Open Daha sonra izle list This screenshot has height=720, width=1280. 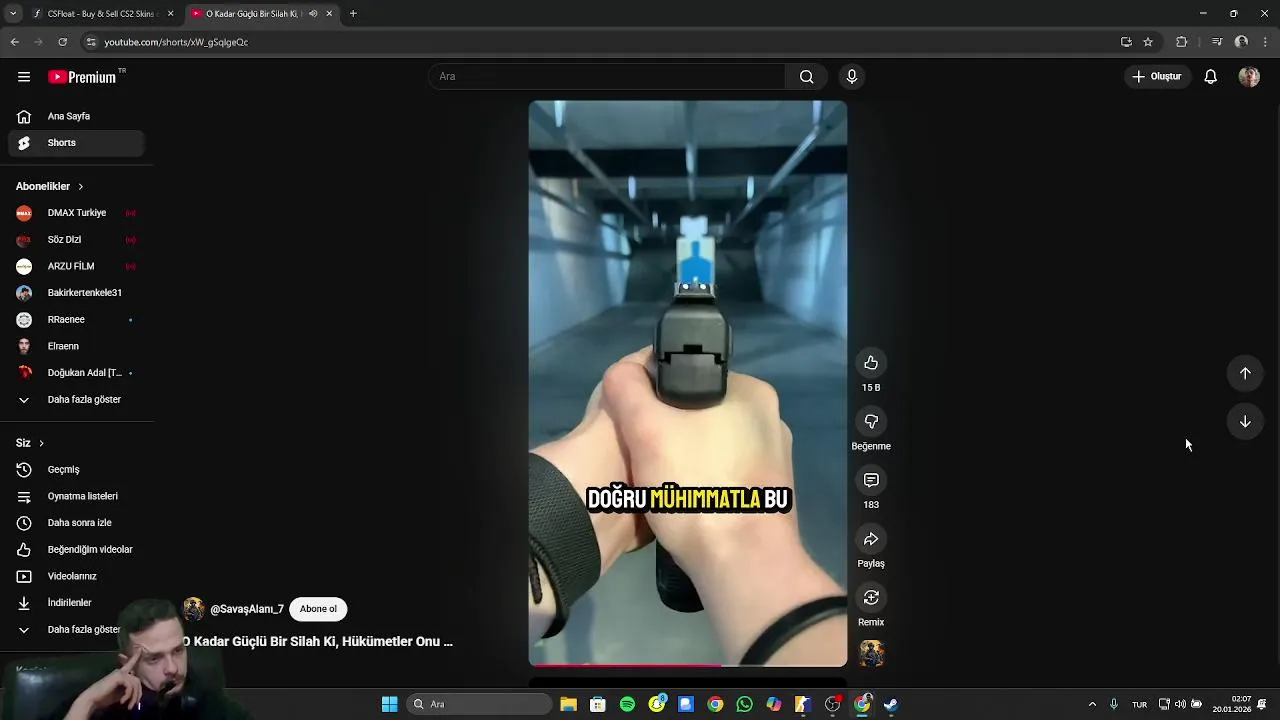(x=77, y=523)
